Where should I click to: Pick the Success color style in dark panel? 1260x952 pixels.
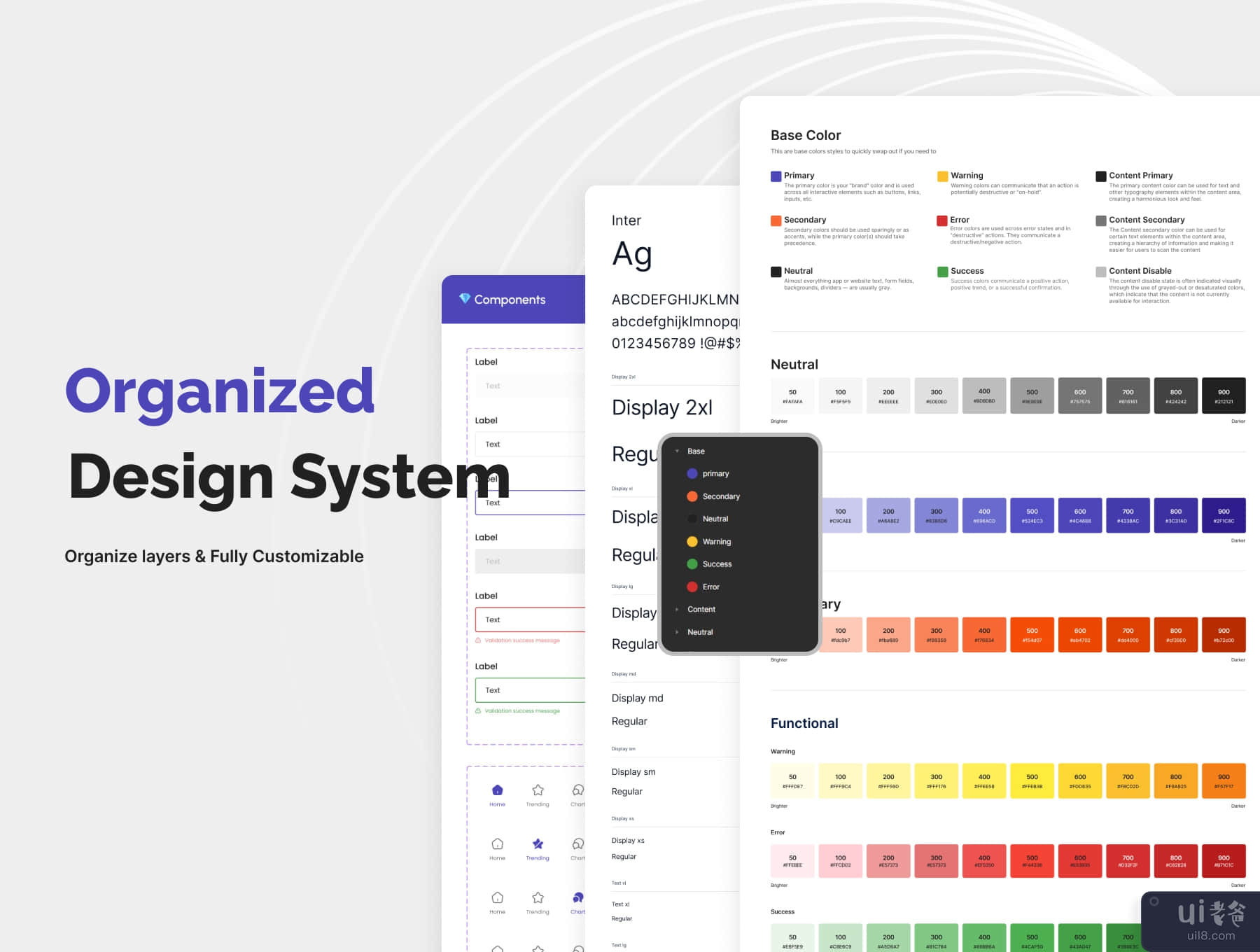(717, 564)
